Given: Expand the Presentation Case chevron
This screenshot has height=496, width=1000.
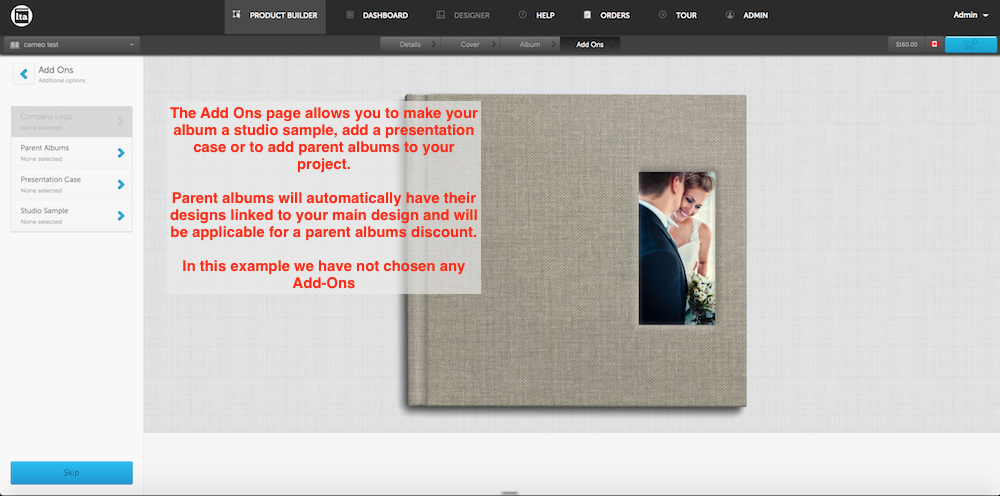Looking at the screenshot, I should (121, 184).
